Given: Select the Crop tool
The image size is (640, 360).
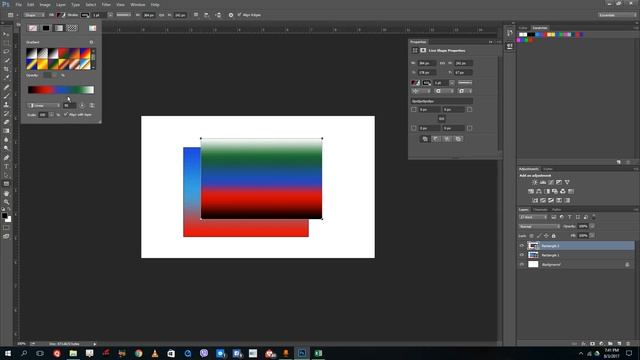Looking at the screenshot, I should click(x=6, y=69).
